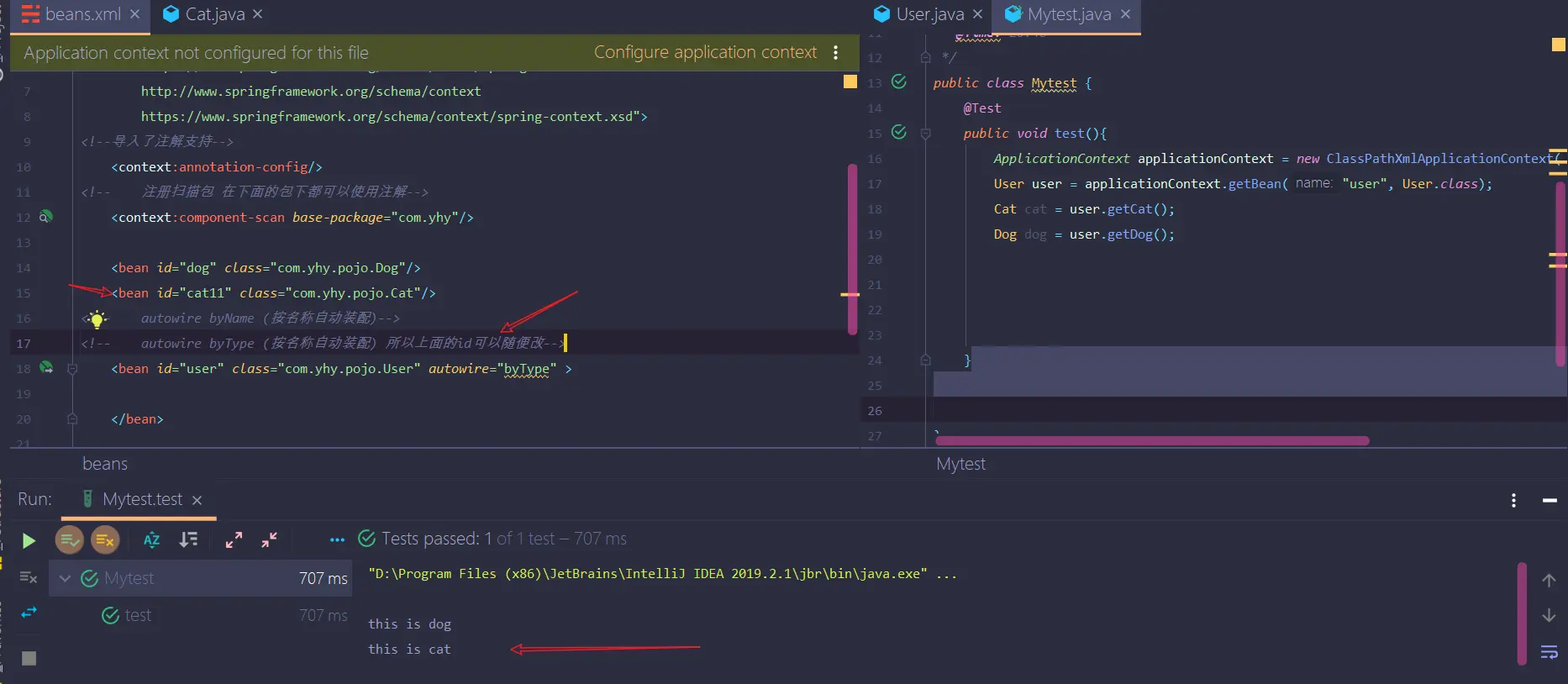Click the component-scan gutter icon on line 12

[46, 217]
